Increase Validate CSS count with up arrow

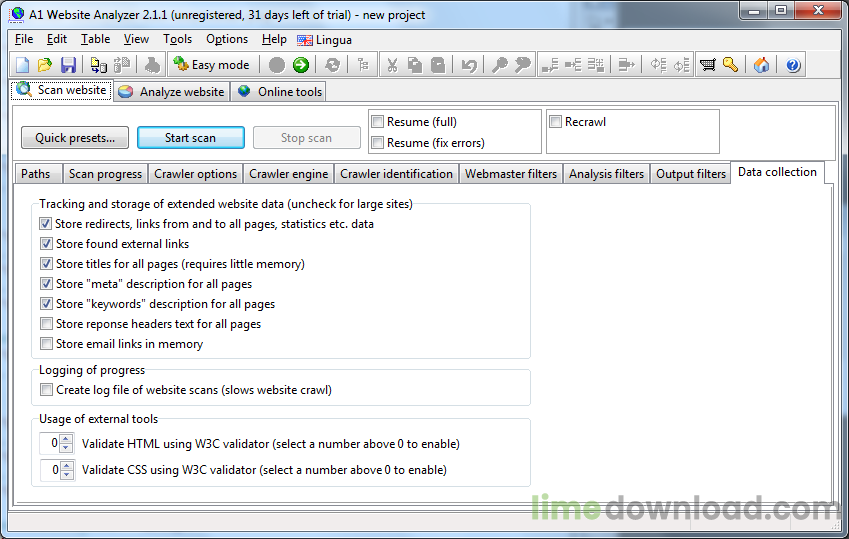(x=67, y=465)
